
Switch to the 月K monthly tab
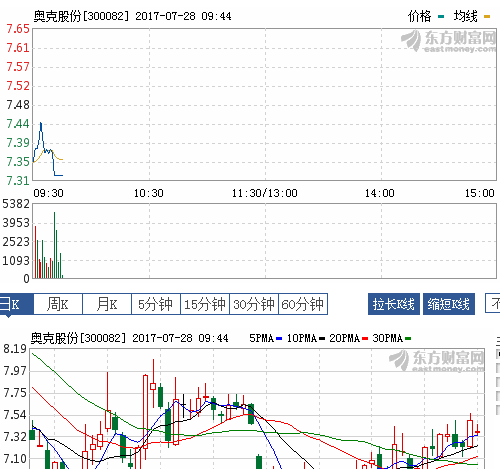pyautogui.click(x=107, y=304)
